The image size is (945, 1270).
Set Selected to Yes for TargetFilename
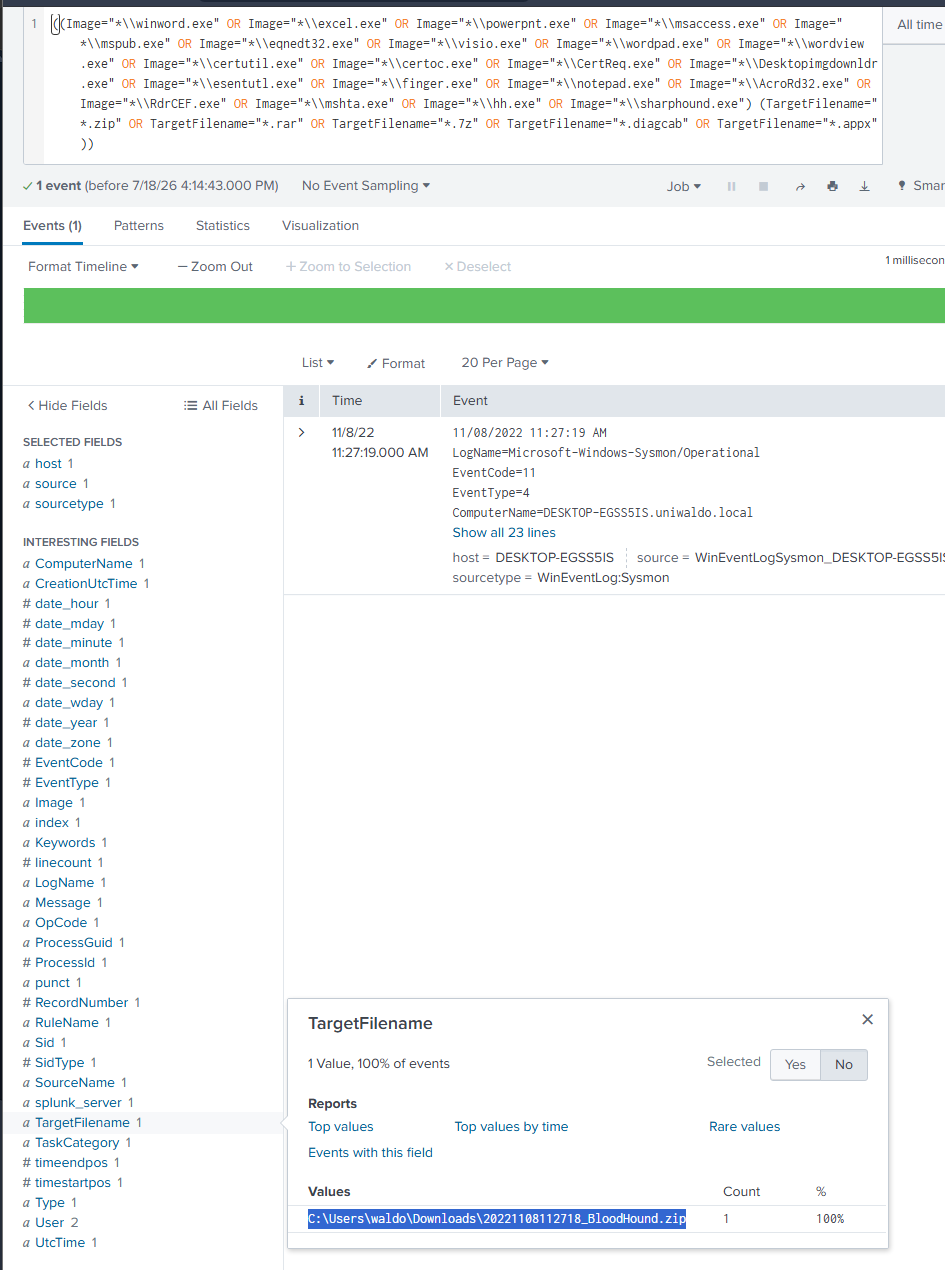[x=795, y=1064]
